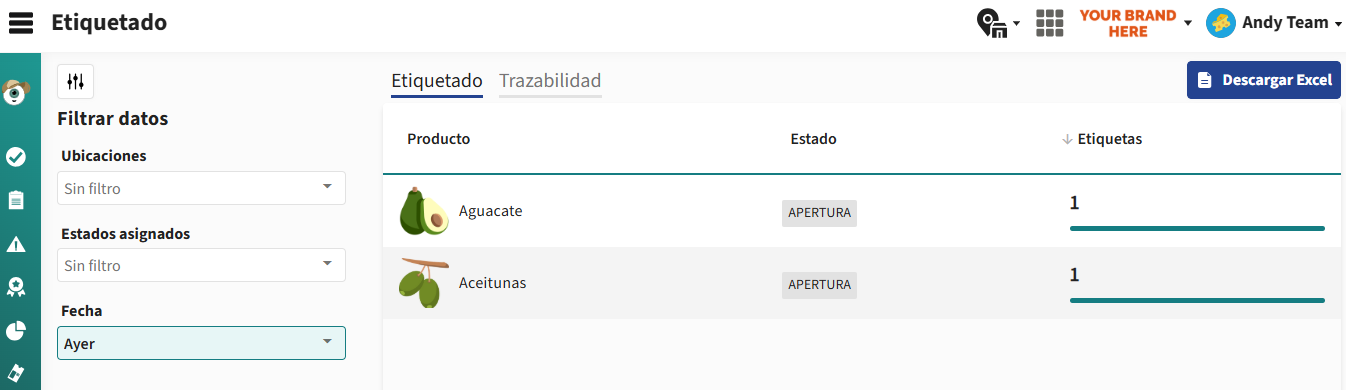
Task: Open the clipboard sidebar icon
Action: click(16, 200)
